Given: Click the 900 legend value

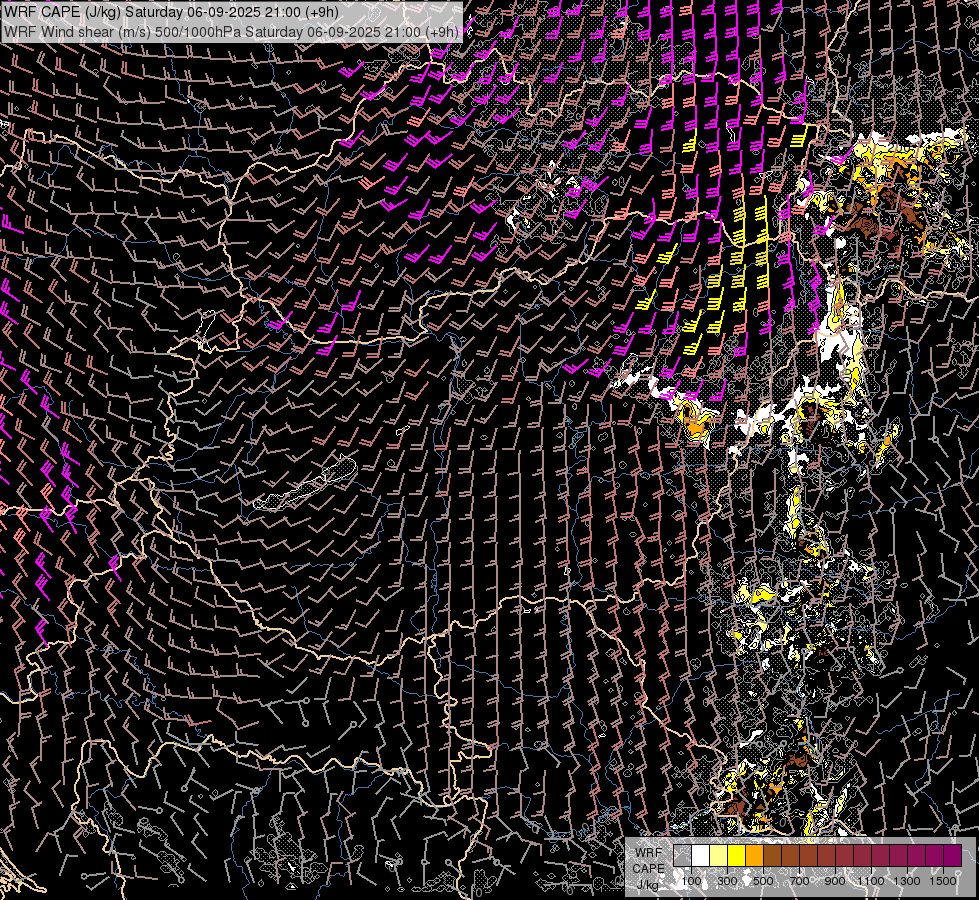Looking at the screenshot, I should (835, 881).
